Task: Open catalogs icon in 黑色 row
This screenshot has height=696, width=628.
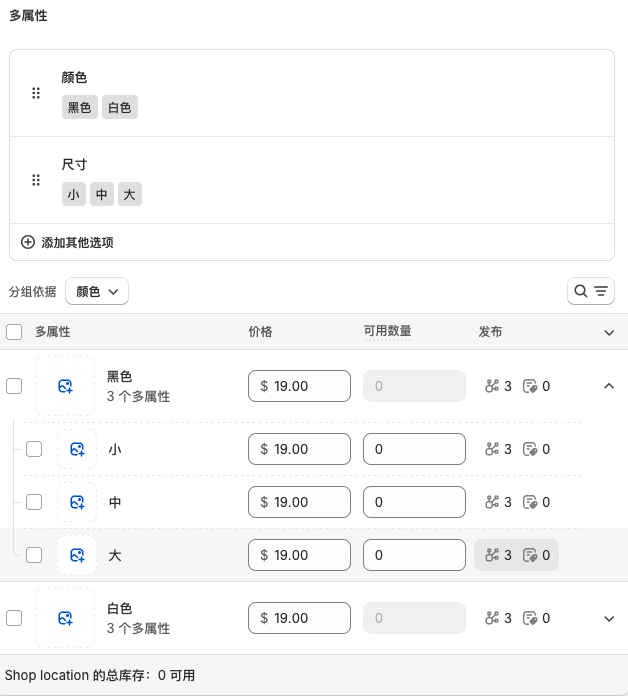Action: click(530, 386)
